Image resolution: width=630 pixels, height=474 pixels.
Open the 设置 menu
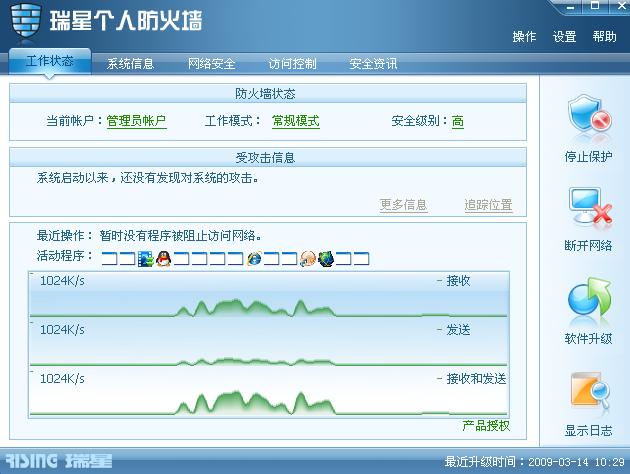564,37
